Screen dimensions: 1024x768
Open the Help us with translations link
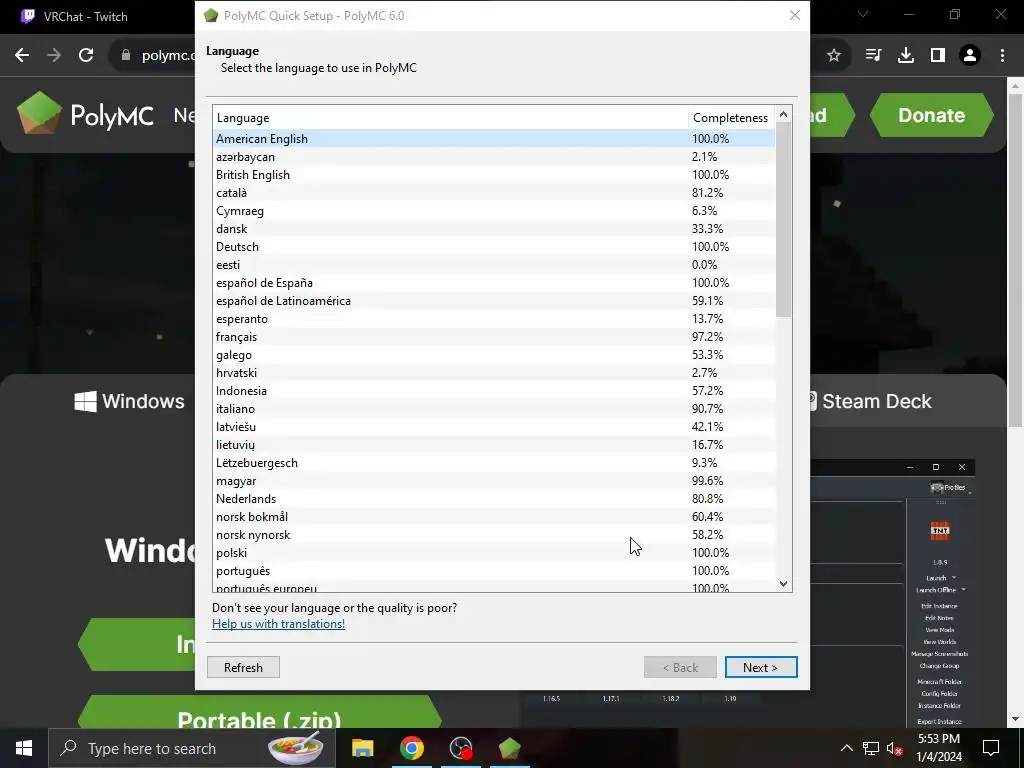(x=278, y=624)
